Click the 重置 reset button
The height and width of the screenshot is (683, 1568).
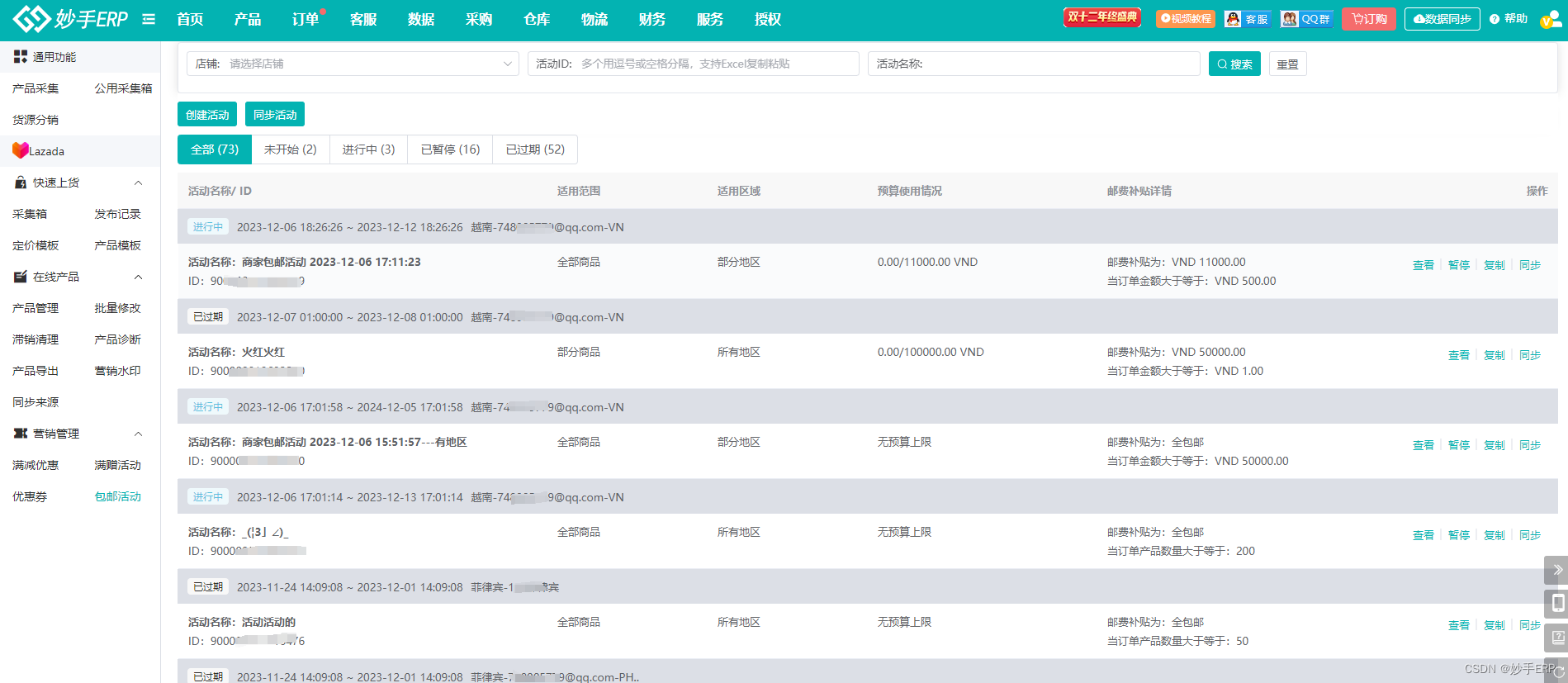[1288, 64]
